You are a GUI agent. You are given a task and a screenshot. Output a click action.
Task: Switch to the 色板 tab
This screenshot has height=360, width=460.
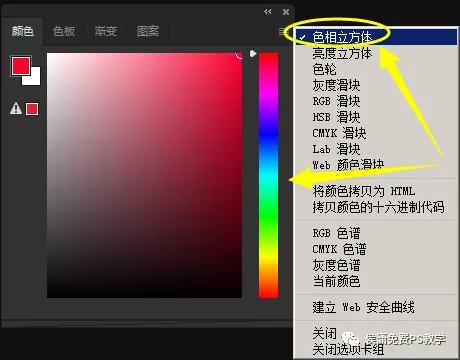click(64, 31)
